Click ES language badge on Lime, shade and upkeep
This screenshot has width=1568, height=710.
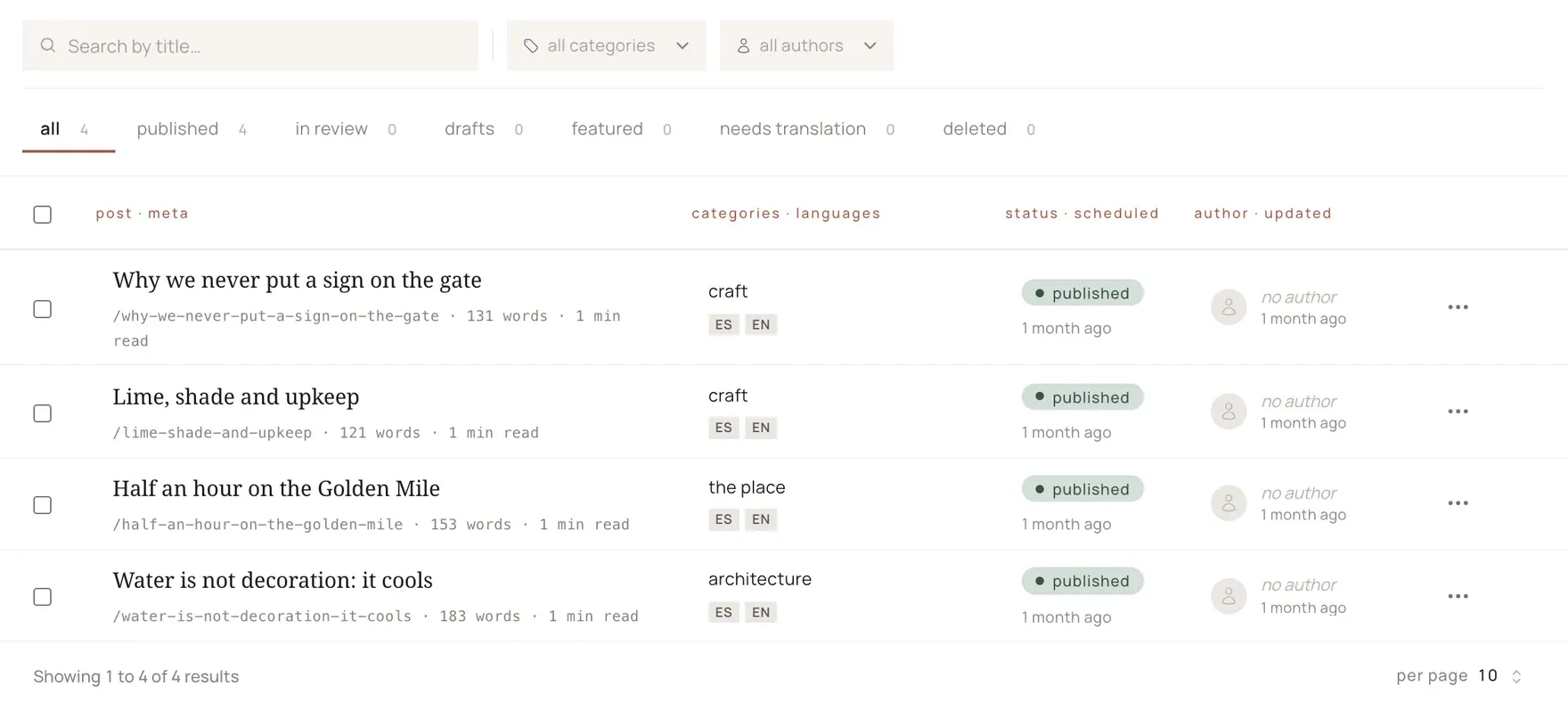click(x=723, y=428)
